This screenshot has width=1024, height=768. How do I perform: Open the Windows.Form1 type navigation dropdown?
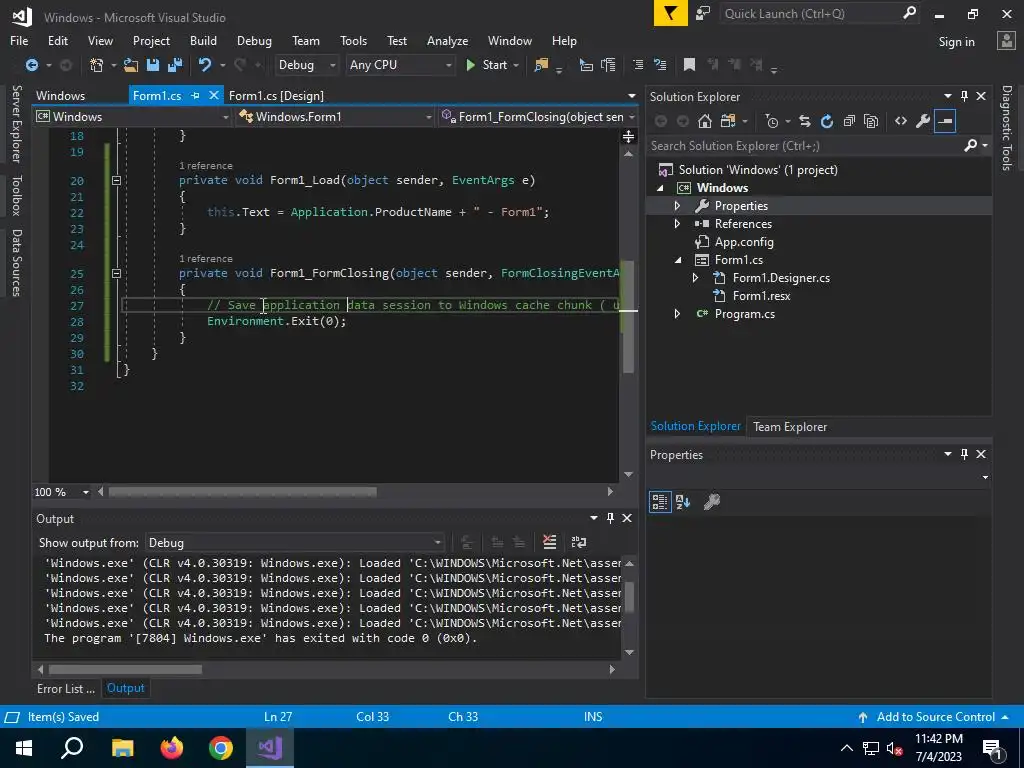336,117
